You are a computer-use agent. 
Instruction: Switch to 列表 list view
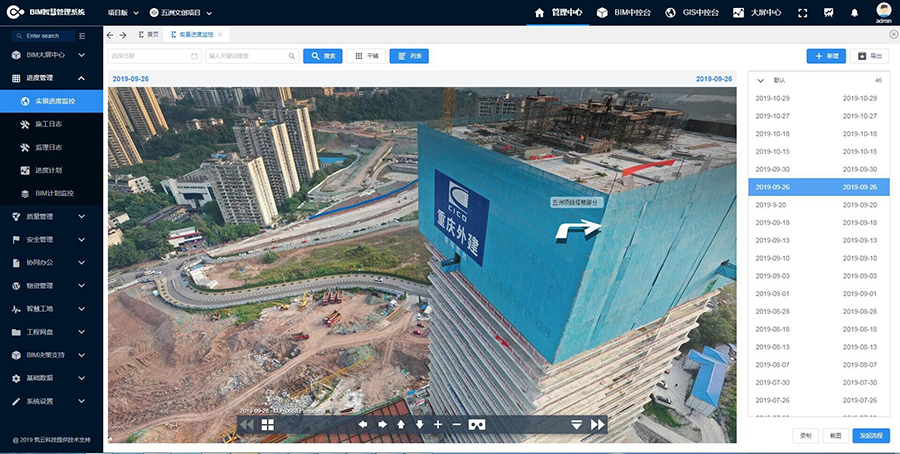point(409,56)
